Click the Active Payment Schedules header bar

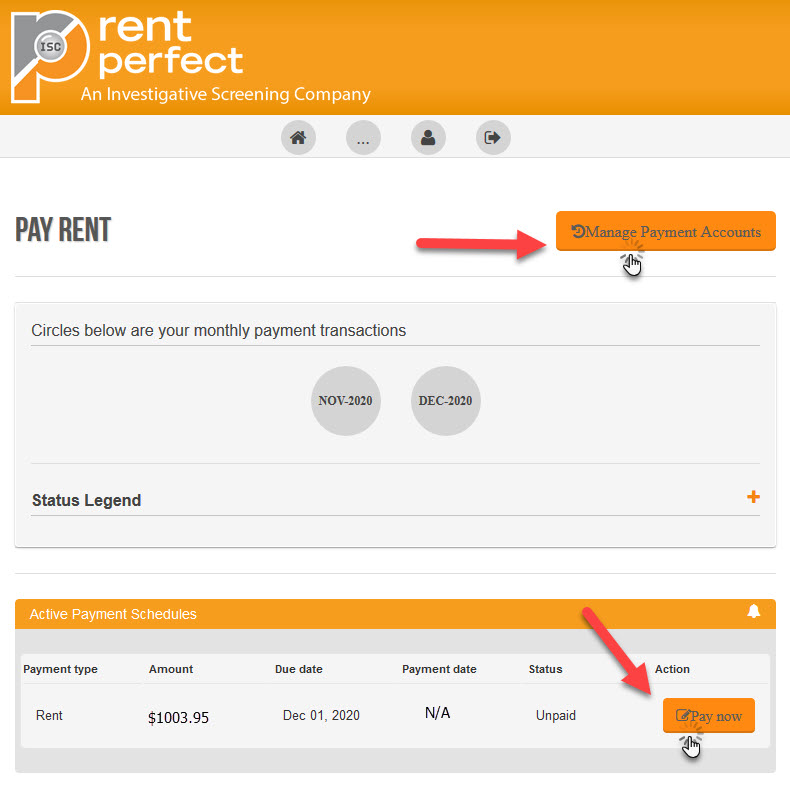pyautogui.click(x=395, y=614)
